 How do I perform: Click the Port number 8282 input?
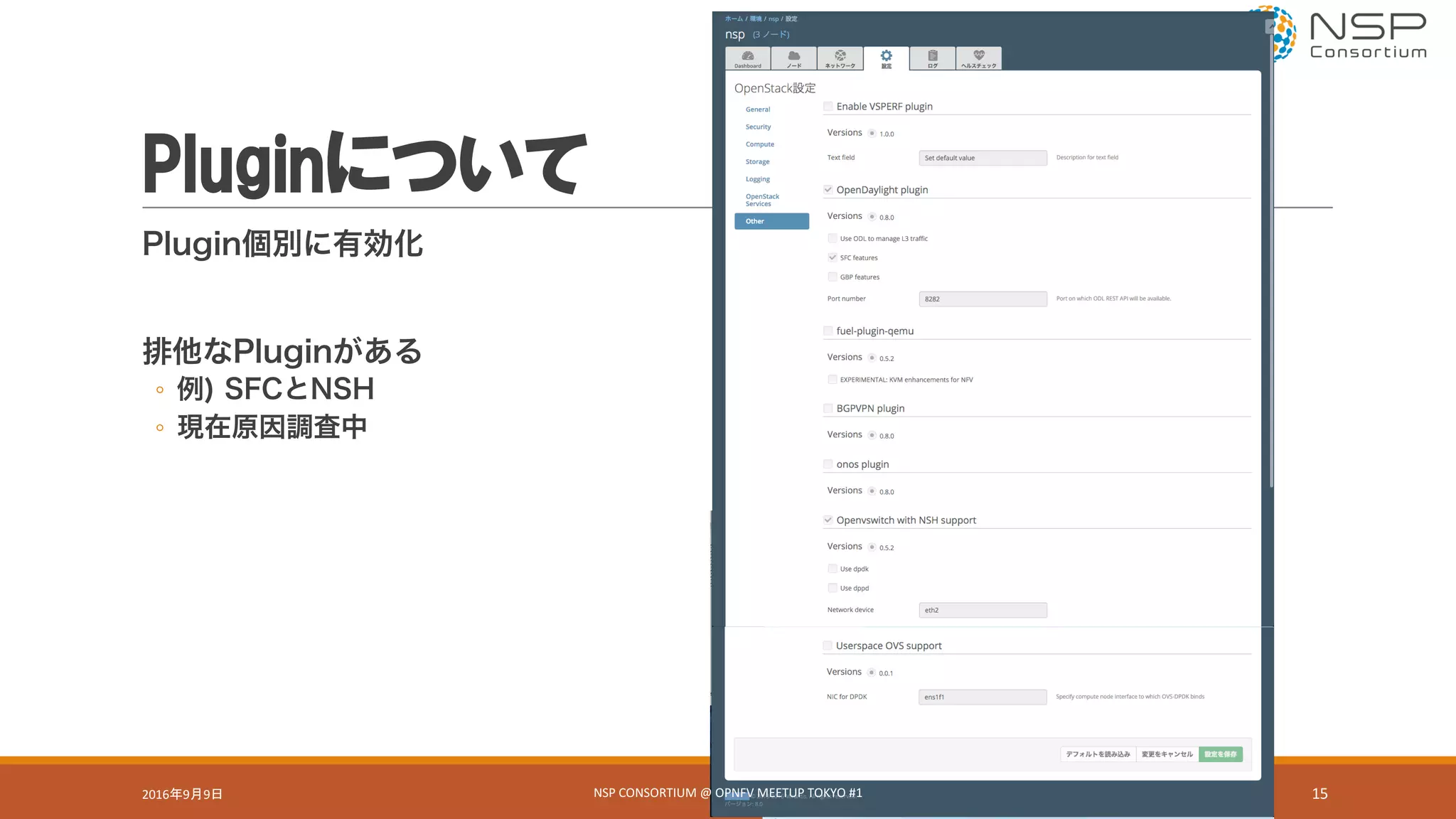[x=983, y=299]
